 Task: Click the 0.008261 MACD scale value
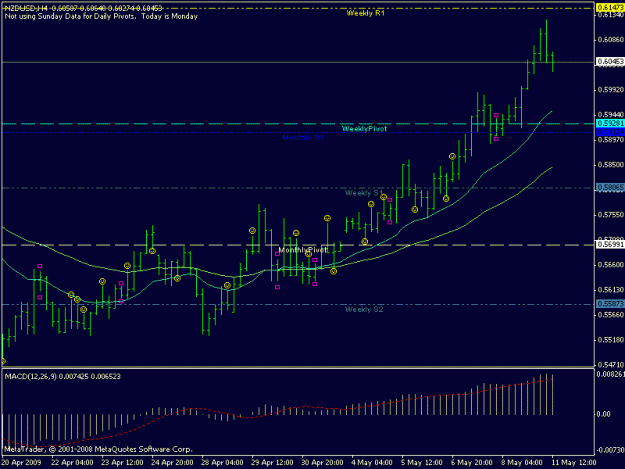click(x=611, y=374)
